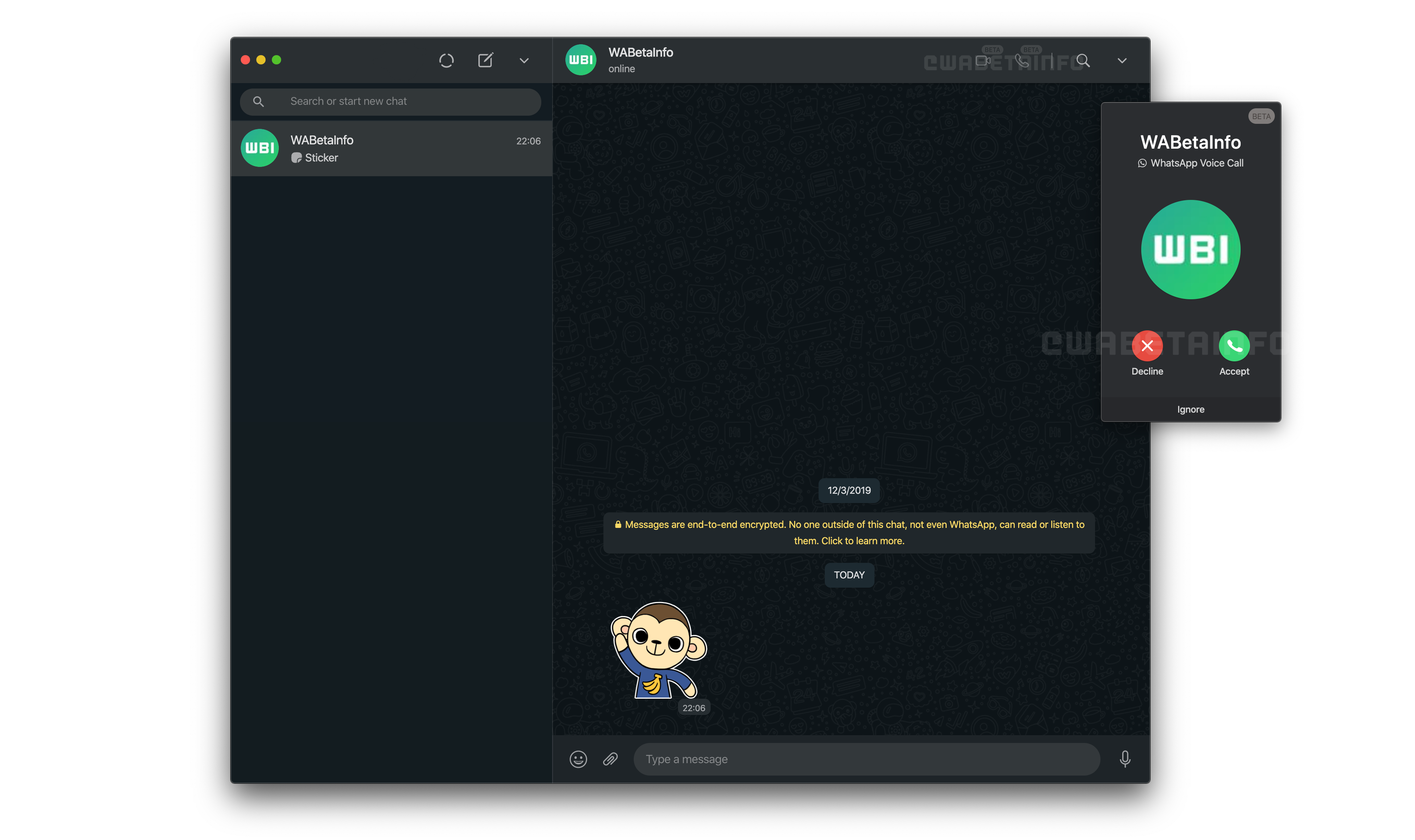
Task: Open the status updates circle icon
Action: click(446, 61)
